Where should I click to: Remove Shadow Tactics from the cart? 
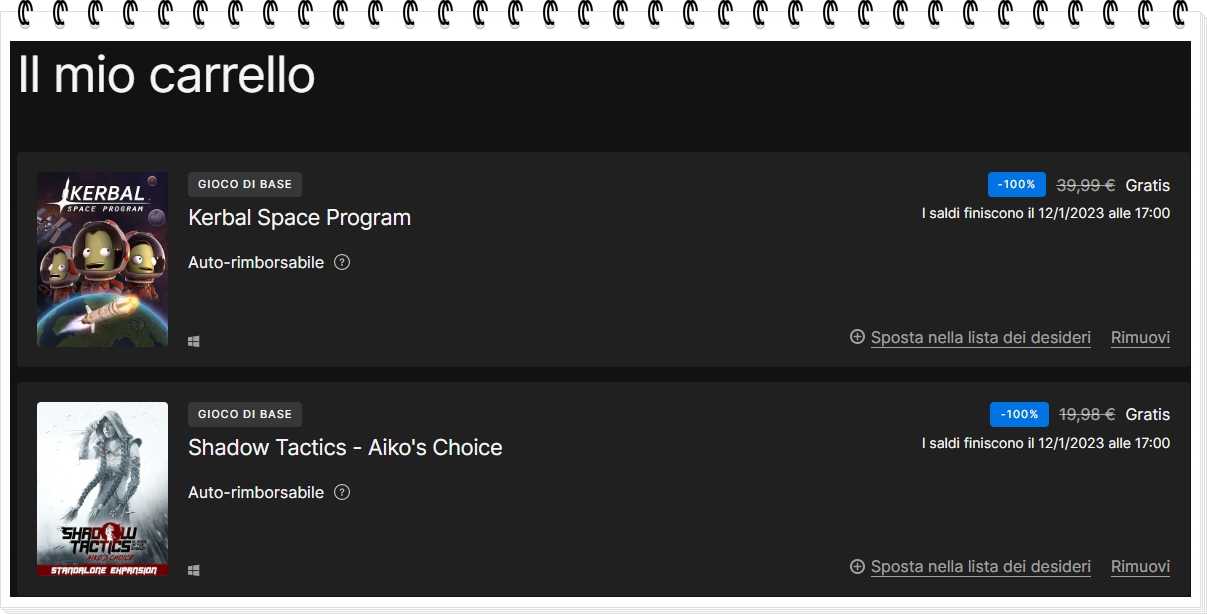[1140, 567]
